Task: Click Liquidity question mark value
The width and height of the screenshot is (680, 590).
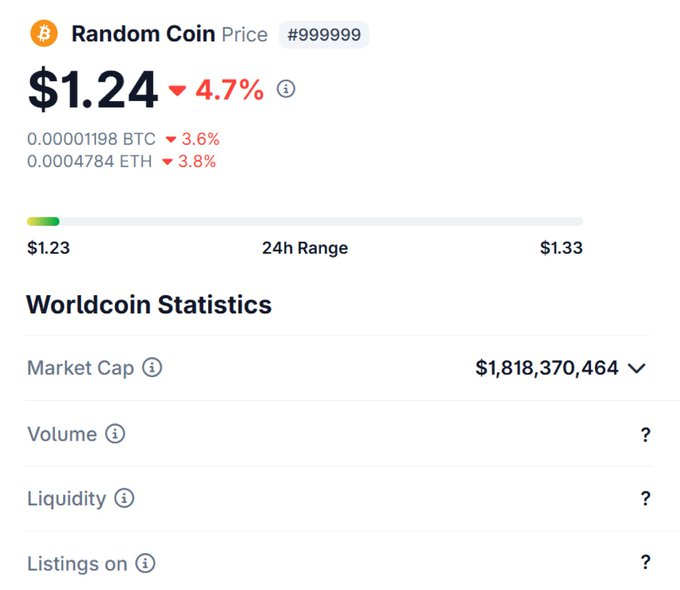Action: click(646, 498)
